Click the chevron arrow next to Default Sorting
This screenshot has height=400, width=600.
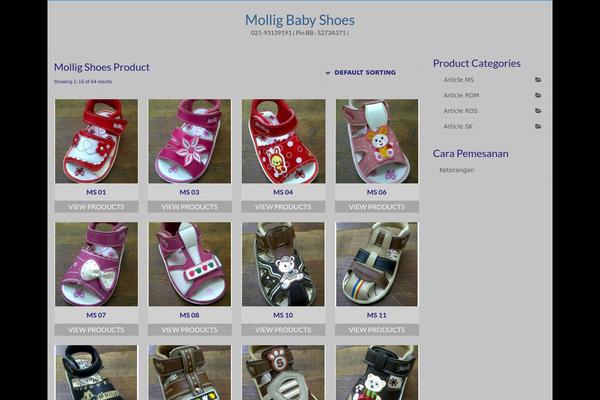(x=328, y=73)
